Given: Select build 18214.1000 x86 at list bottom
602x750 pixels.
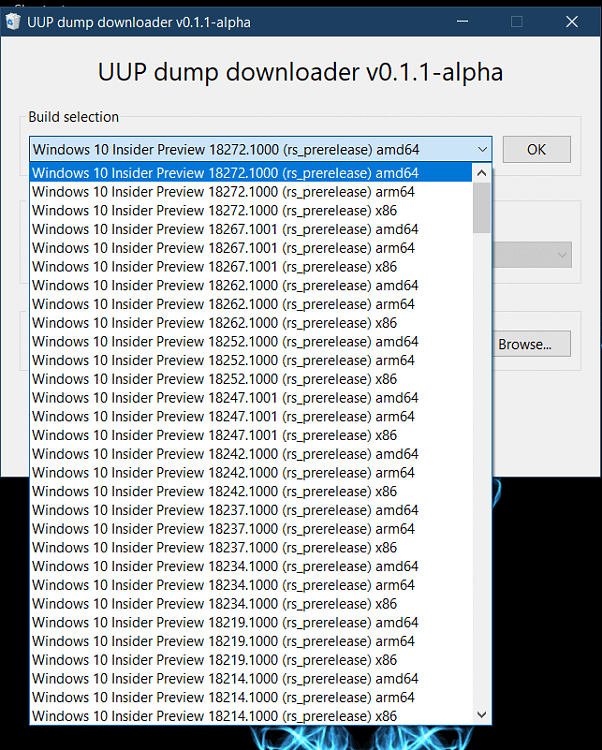Looking at the screenshot, I should coord(214,716).
